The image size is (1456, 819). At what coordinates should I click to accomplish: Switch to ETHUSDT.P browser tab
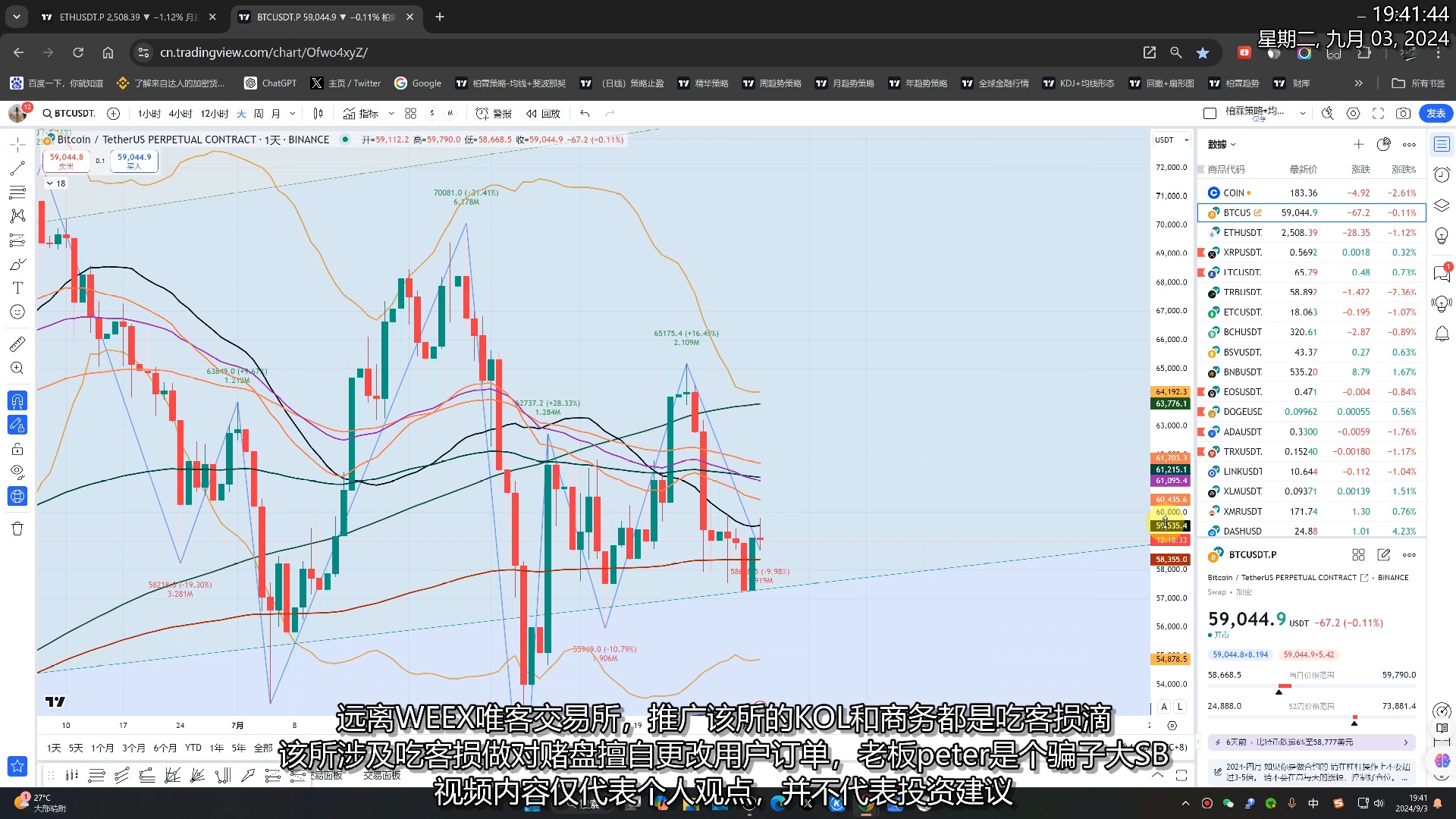(x=128, y=17)
